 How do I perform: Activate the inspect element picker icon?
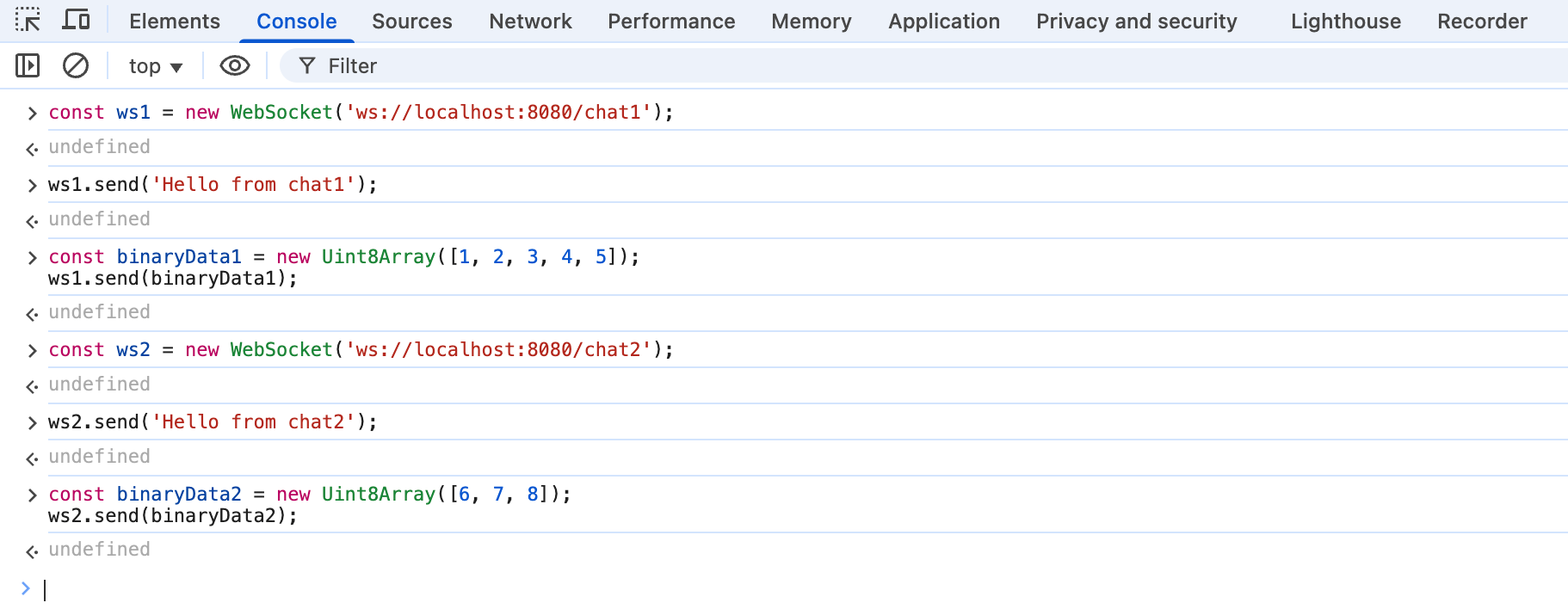coord(28,21)
